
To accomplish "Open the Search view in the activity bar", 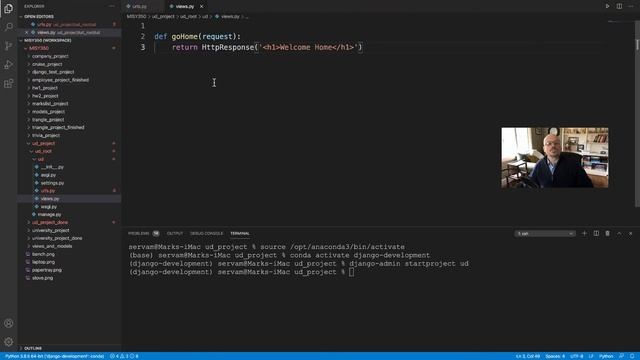I will point(8,27).
